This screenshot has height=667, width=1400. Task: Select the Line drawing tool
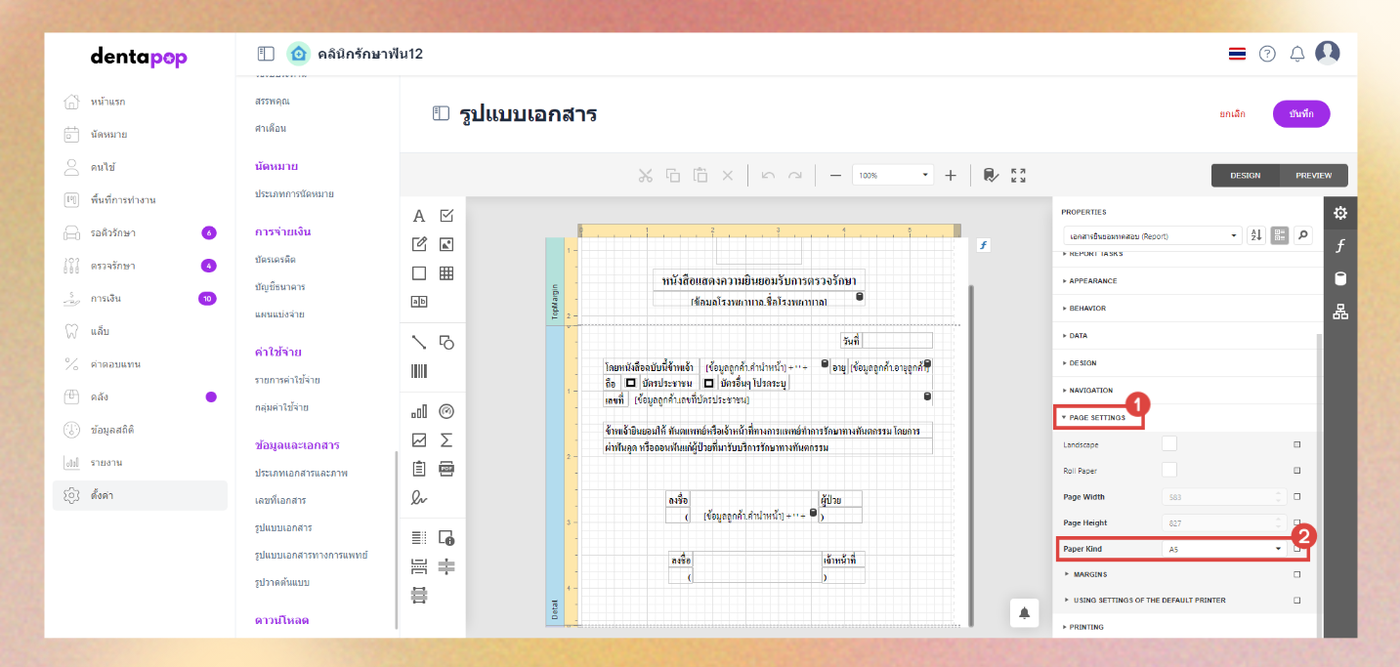coord(419,342)
